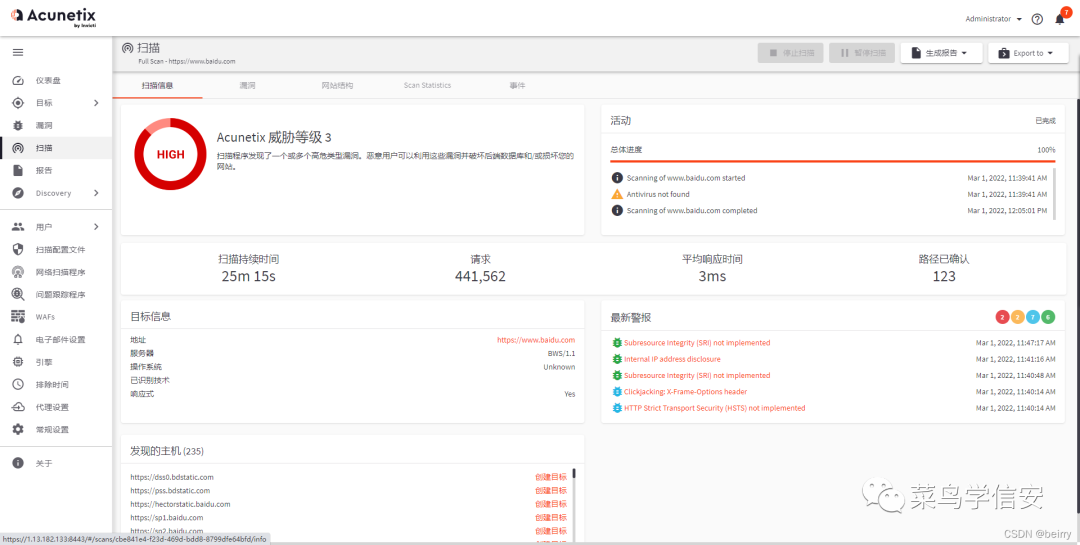Open Engines (引擎) chip icon
This screenshot has width=1080, height=545.
click(x=19, y=362)
